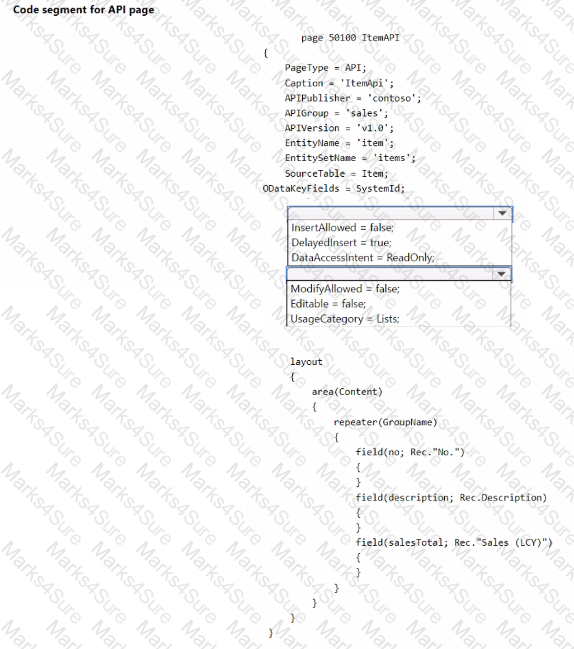Click the EntitySetName = 'items' line

[350, 158]
